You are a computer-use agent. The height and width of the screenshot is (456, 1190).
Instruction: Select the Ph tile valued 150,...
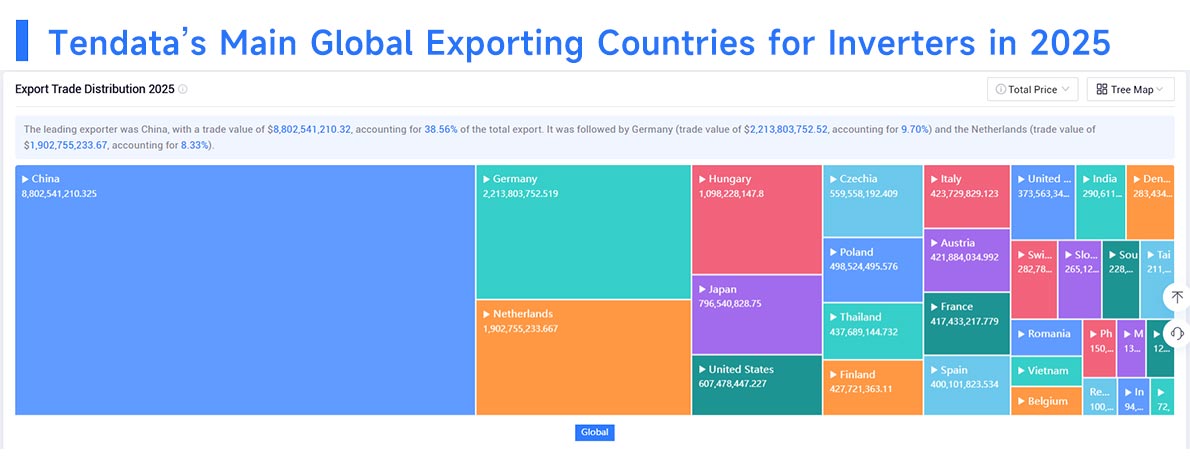[1099, 348]
